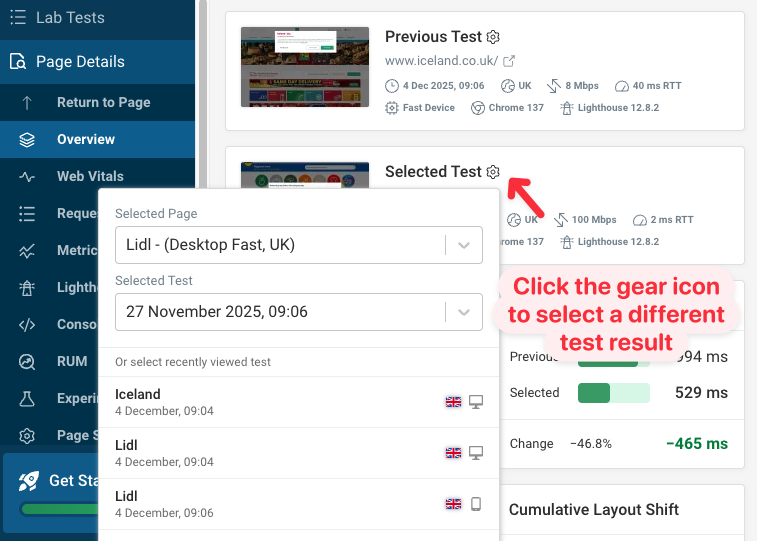Click Fast Device chip icon in Previous Test

click(392, 108)
